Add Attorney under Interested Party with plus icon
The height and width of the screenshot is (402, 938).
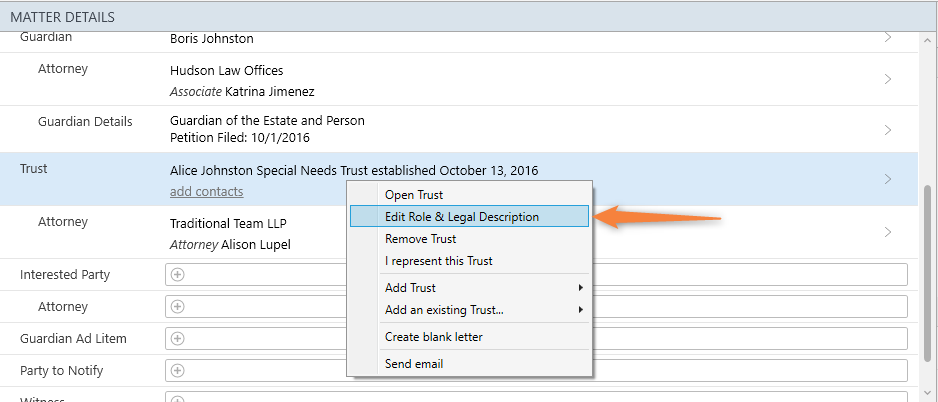tap(178, 306)
